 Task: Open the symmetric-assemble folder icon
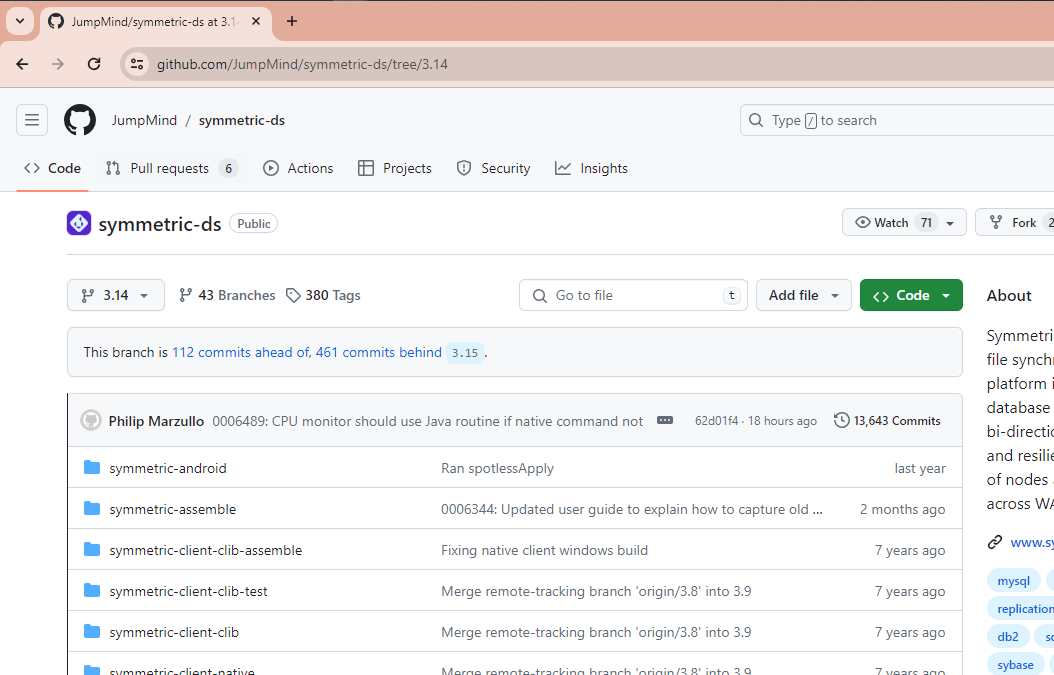pyautogui.click(x=92, y=509)
